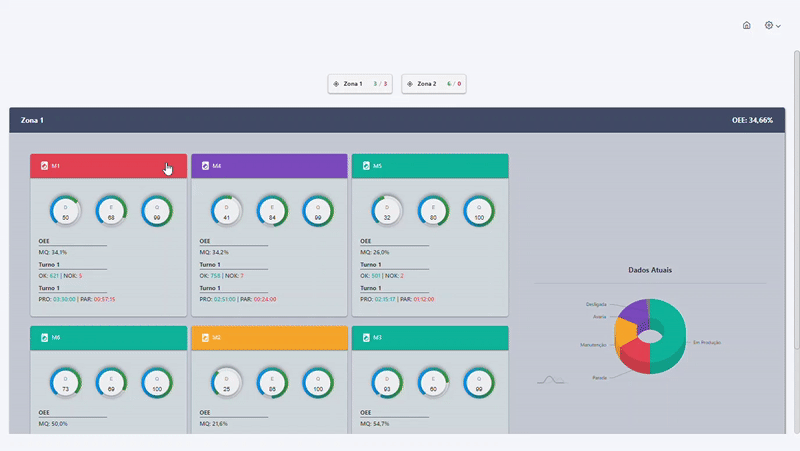Click the Em Produção chart label

point(707,343)
